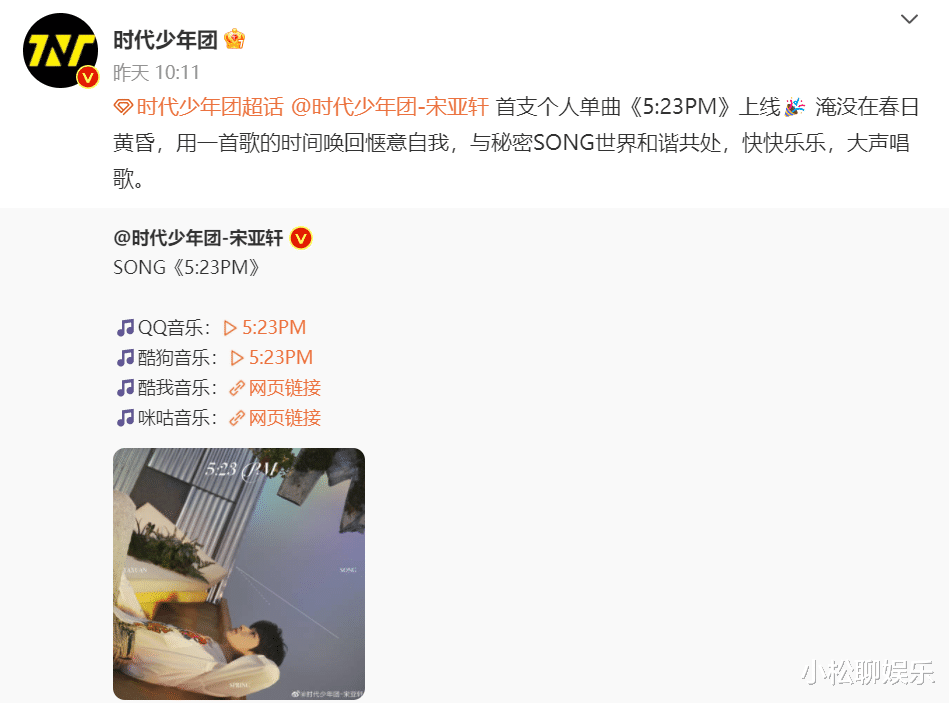Click the music note icon beside 咪咕音乐
The height and width of the screenshot is (703, 949).
pos(125,418)
